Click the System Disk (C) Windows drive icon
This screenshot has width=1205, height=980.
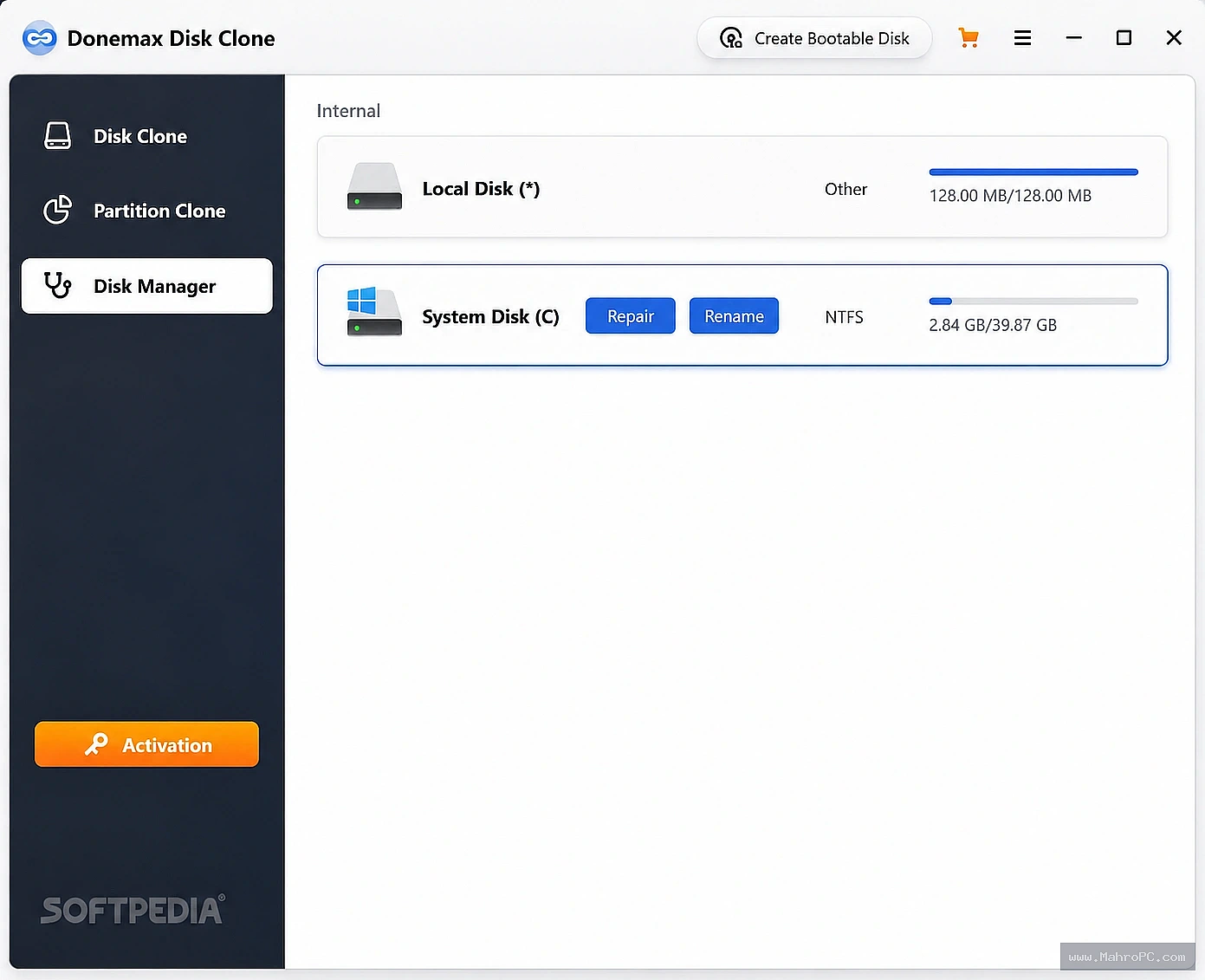pyautogui.click(x=374, y=312)
